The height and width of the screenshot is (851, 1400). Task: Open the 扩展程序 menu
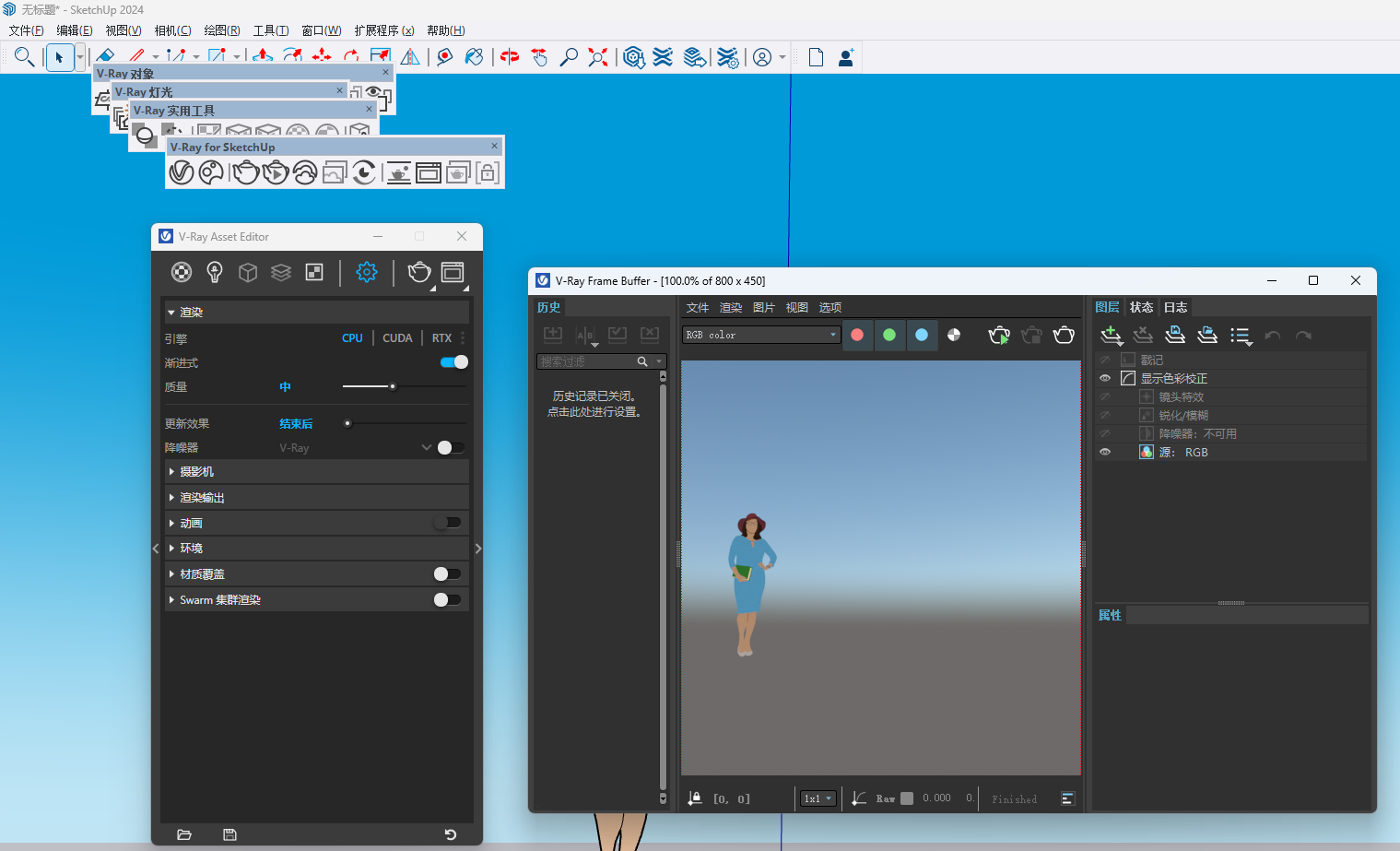pyautogui.click(x=383, y=30)
